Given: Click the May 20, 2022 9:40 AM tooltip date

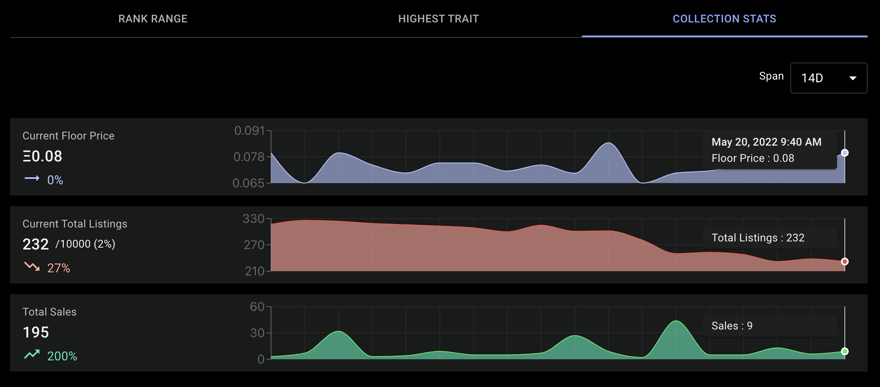Looking at the screenshot, I should pos(766,142).
